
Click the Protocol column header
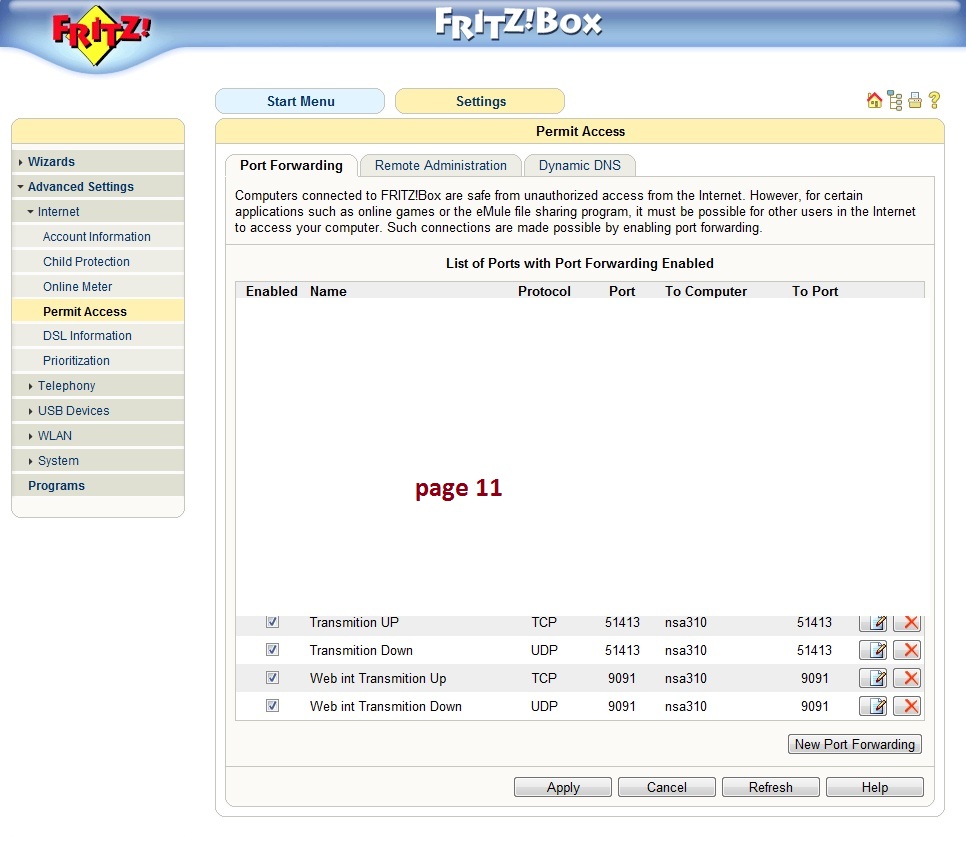[544, 291]
